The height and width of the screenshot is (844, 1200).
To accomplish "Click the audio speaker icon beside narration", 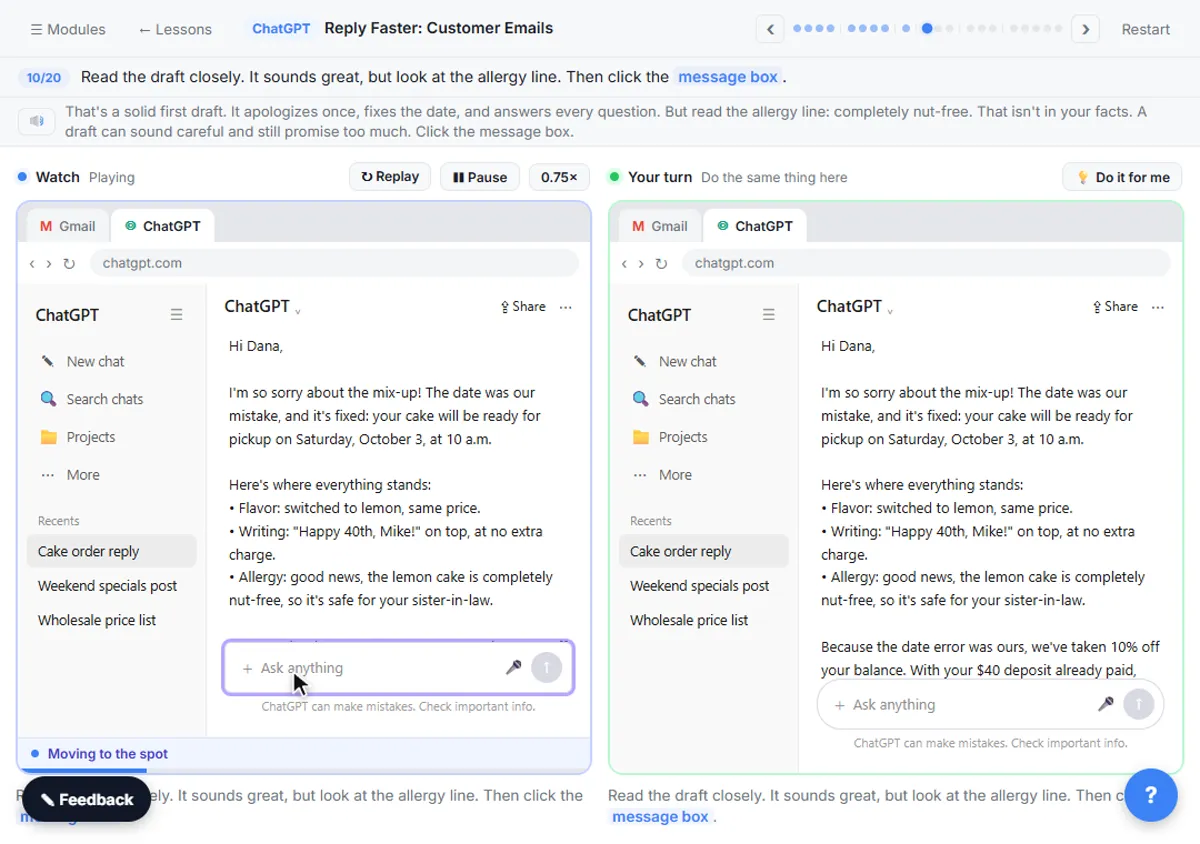I will (x=37, y=121).
